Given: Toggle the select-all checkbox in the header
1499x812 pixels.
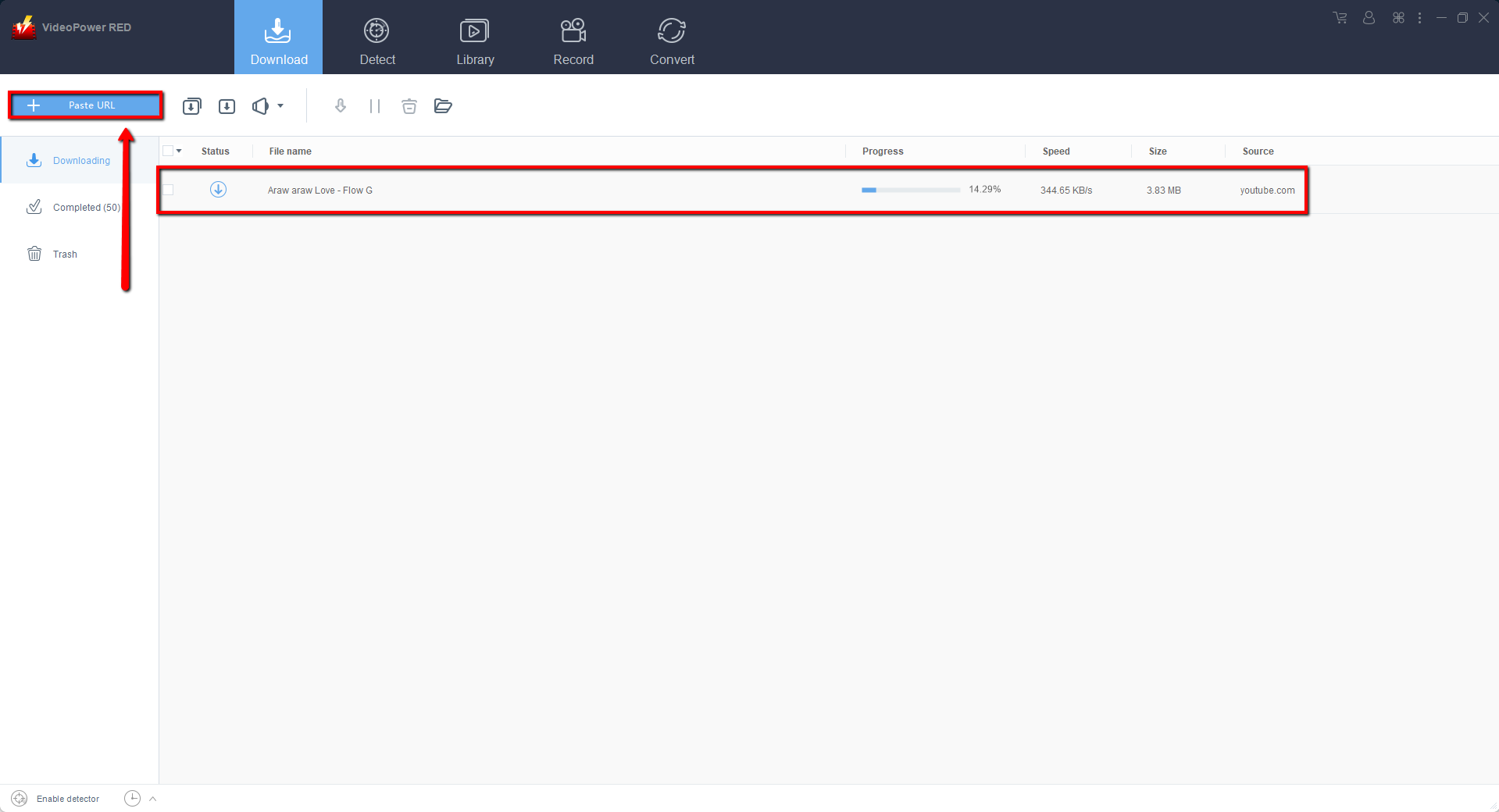Looking at the screenshot, I should coord(168,151).
